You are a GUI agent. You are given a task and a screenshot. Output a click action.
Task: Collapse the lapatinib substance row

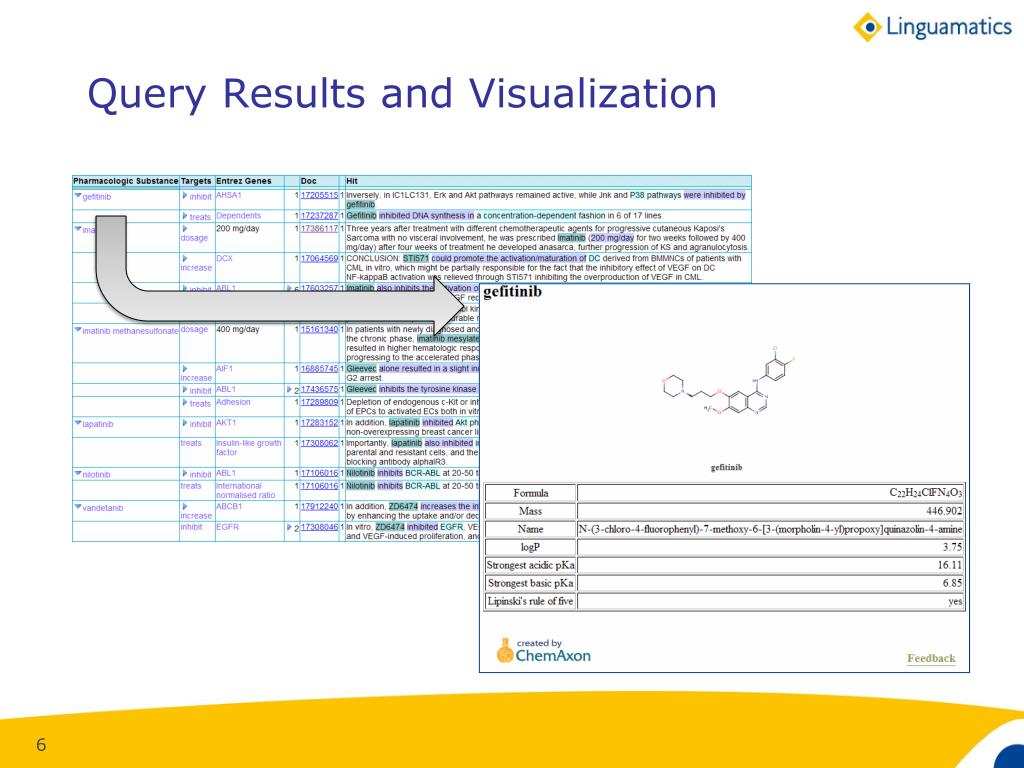[78, 423]
